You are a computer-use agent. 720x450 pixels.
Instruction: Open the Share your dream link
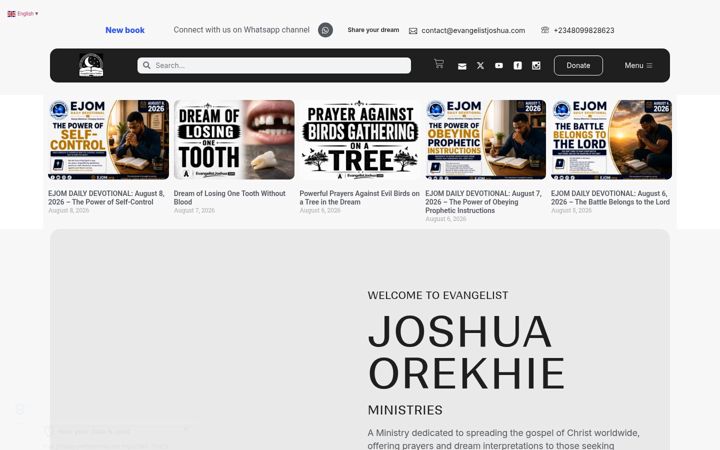pos(373,30)
